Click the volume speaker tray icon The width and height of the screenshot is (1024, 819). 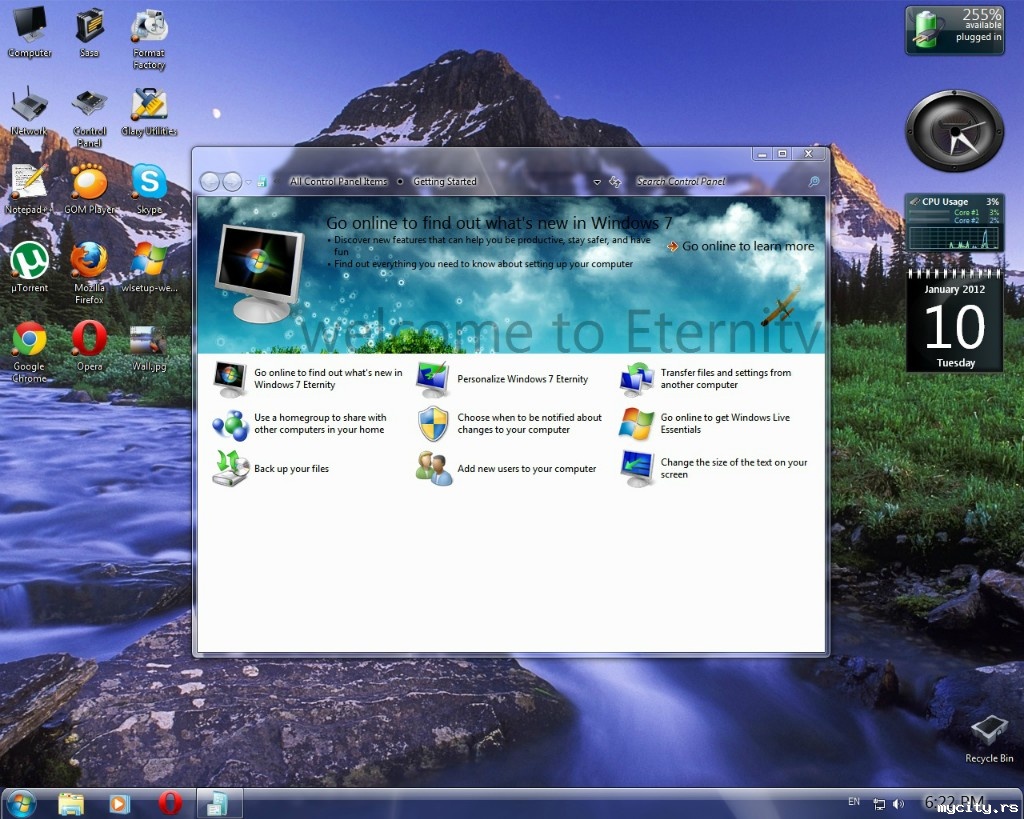(x=899, y=804)
